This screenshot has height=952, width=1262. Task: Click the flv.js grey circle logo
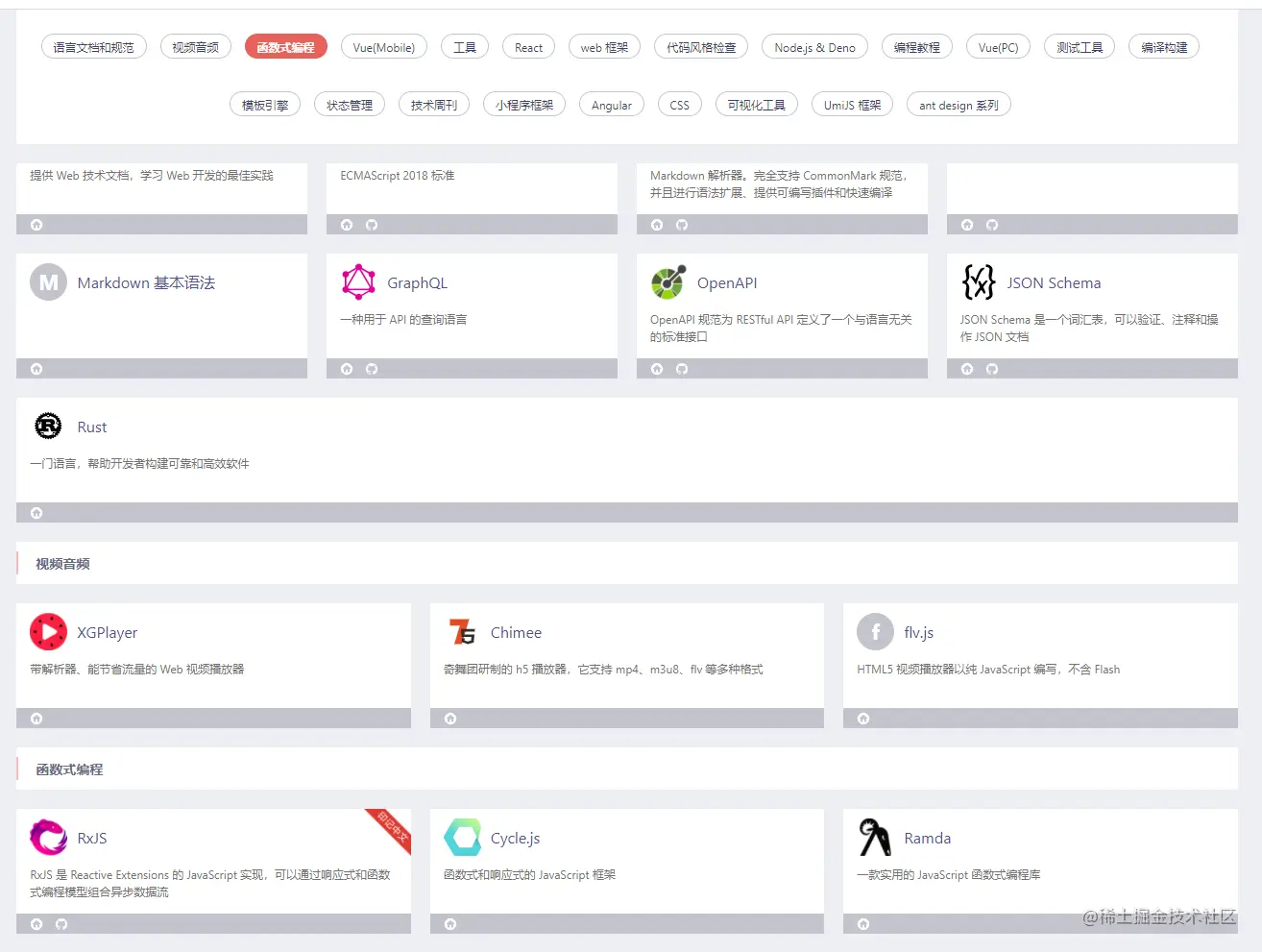coord(875,632)
